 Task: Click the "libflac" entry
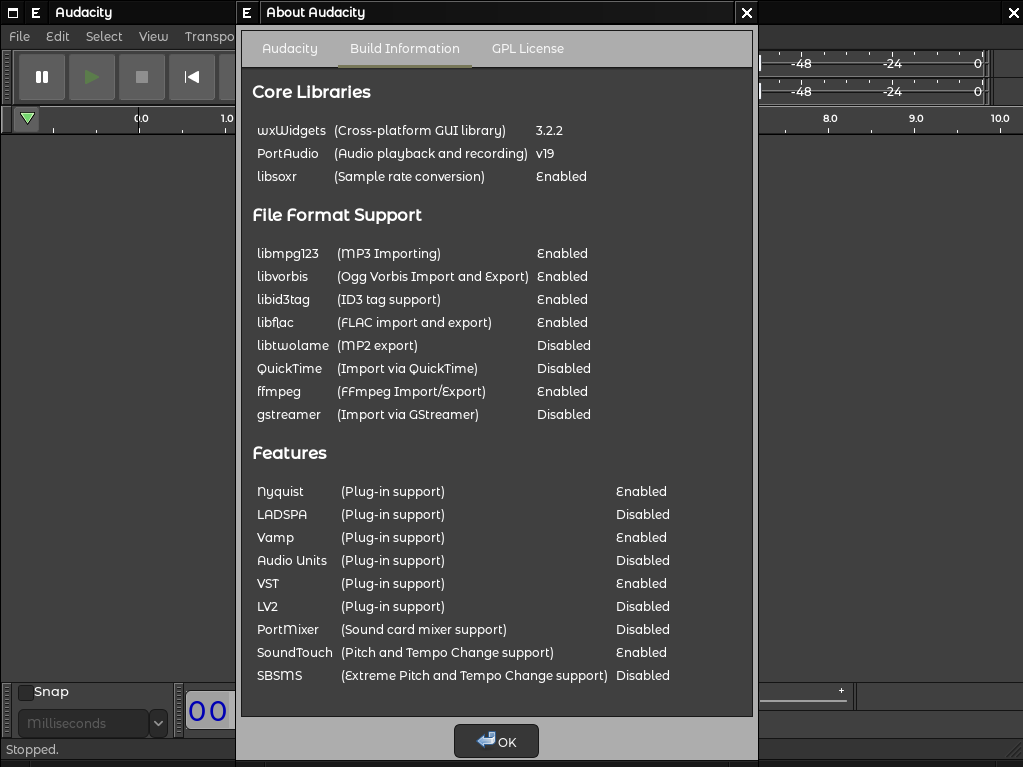tap(275, 322)
